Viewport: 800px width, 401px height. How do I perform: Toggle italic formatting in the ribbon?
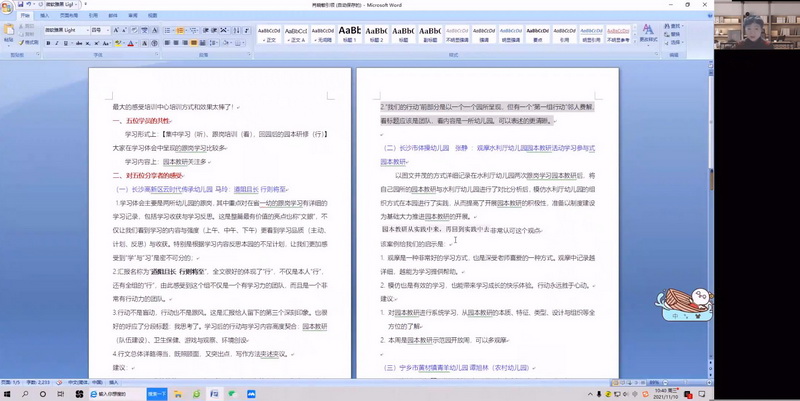[x=57, y=43]
